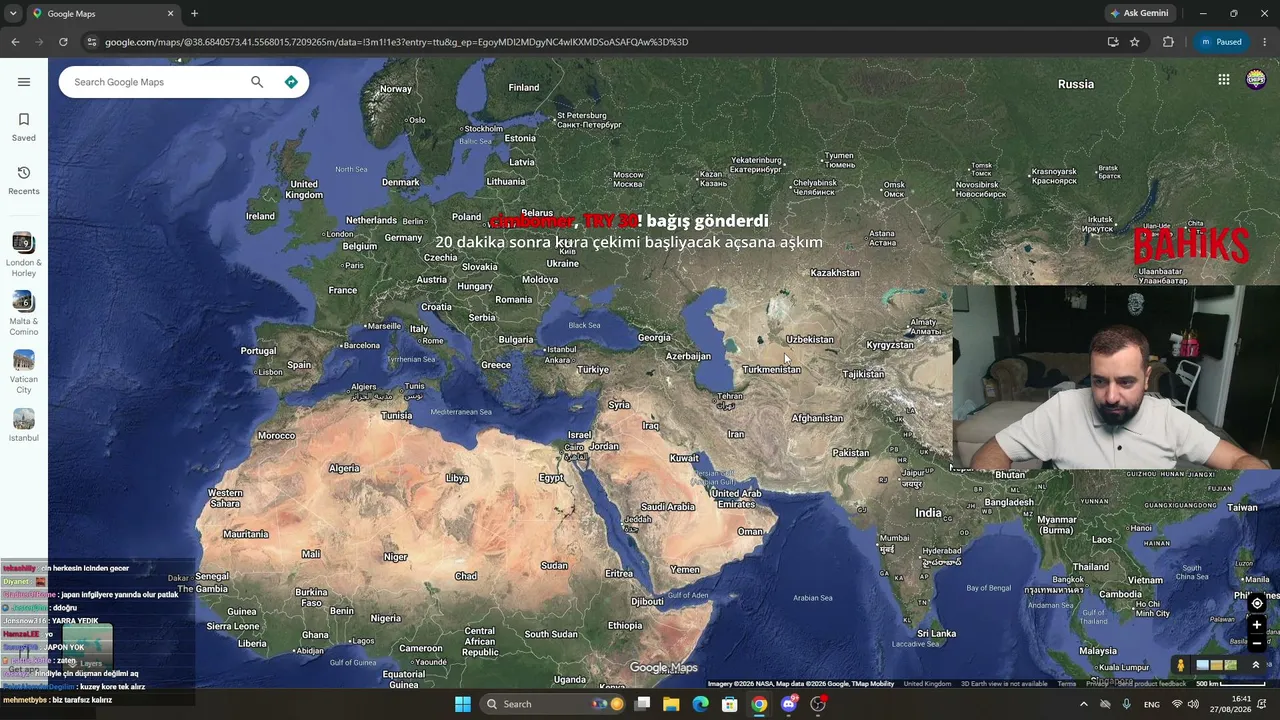Open the Malta & Comino recent item
The height and width of the screenshot is (720, 1280).
tap(24, 313)
